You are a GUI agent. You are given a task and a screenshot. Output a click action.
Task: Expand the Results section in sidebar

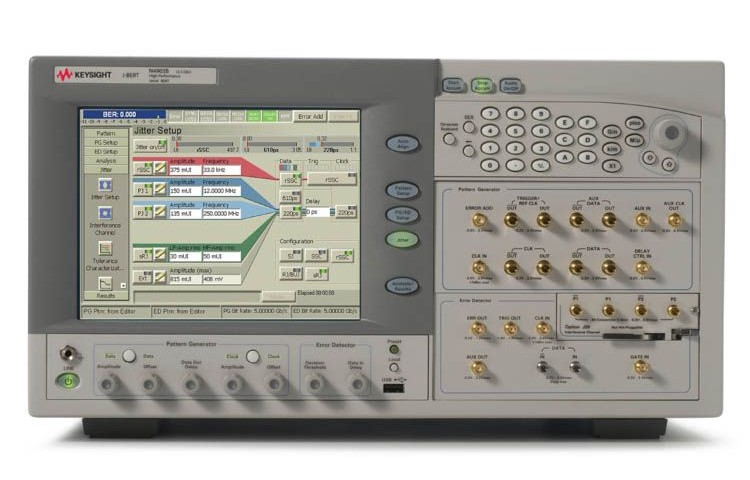click(x=105, y=295)
